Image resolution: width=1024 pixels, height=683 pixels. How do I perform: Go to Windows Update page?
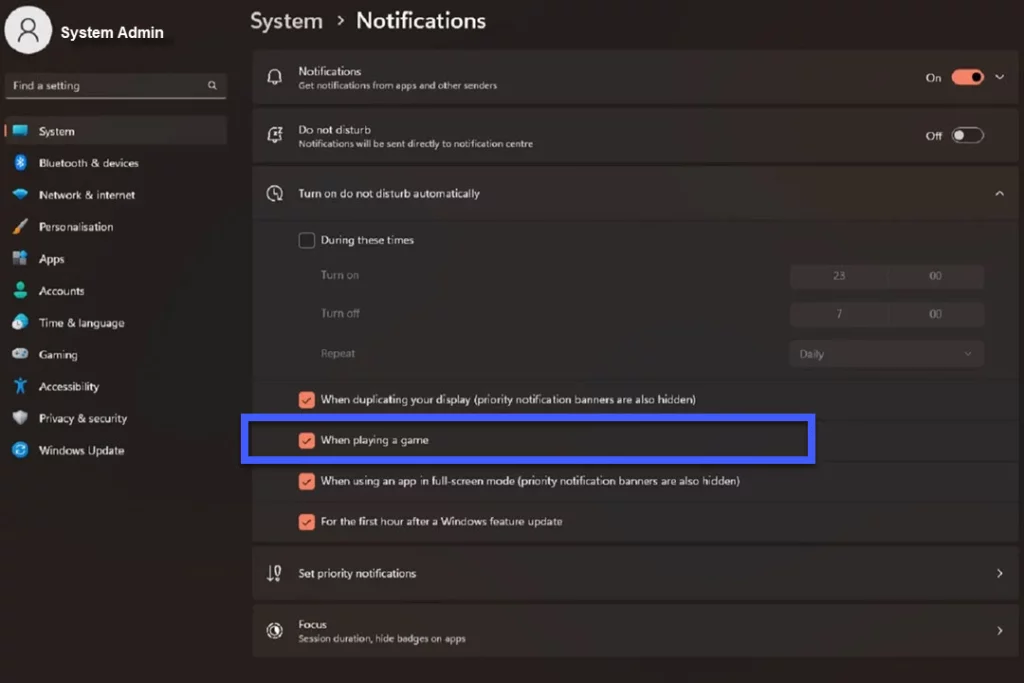[x=116, y=450]
